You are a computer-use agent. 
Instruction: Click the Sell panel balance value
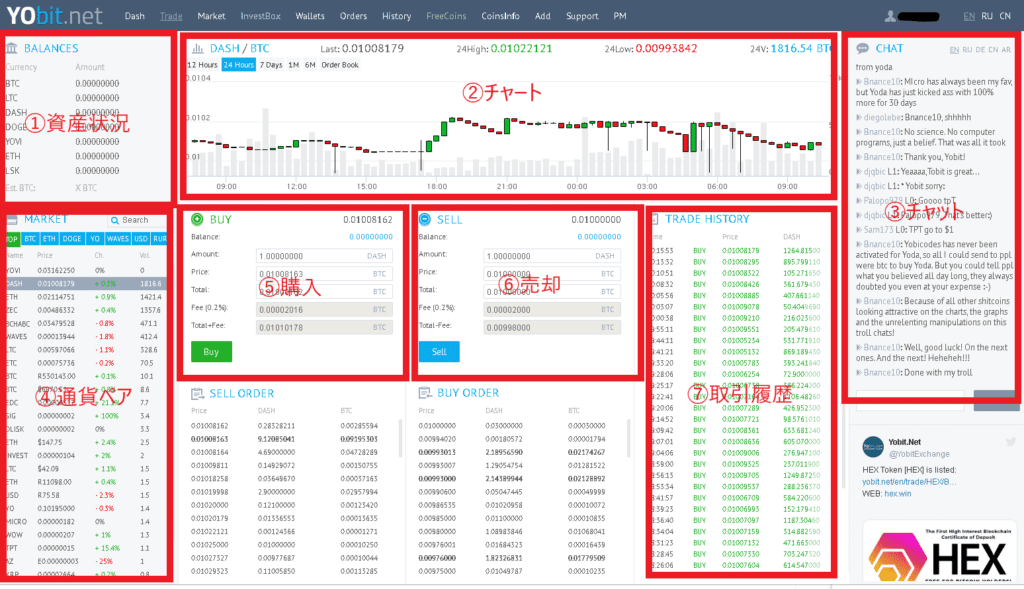tap(599, 237)
